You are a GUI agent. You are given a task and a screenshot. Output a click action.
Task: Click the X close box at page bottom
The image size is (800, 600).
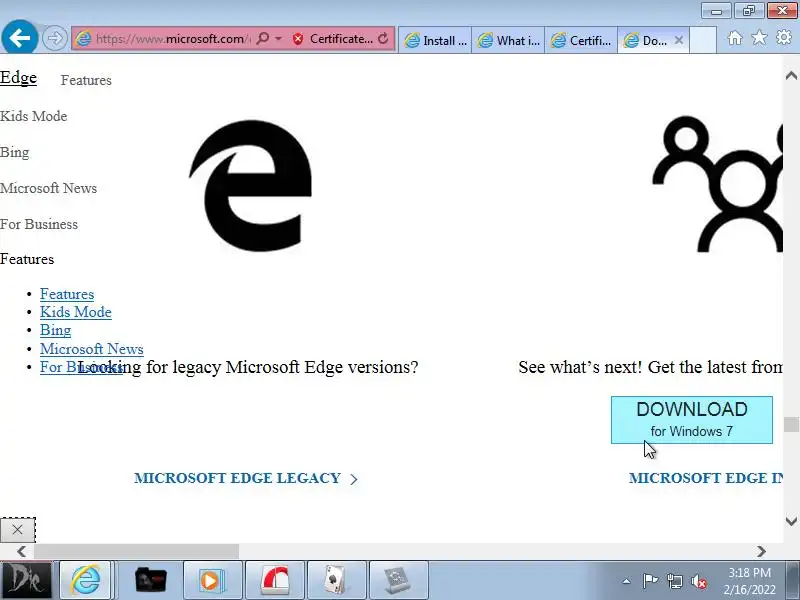point(17,530)
